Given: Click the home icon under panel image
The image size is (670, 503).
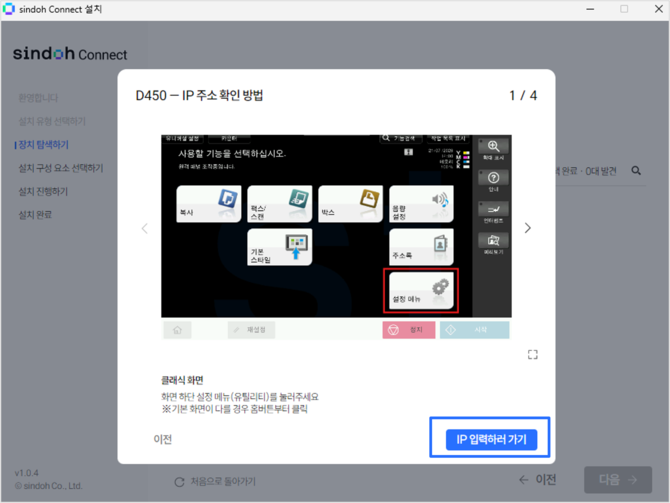Looking at the screenshot, I should pos(177,330).
